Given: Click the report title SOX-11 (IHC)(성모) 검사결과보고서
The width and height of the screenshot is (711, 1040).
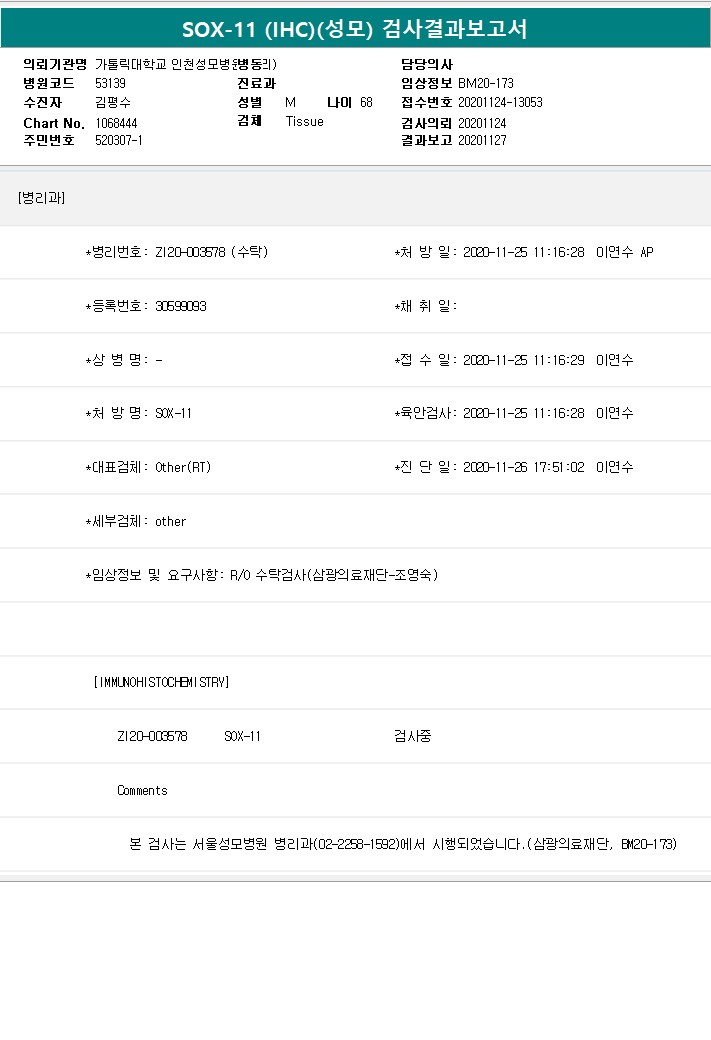Looking at the screenshot, I should (x=355, y=29).
